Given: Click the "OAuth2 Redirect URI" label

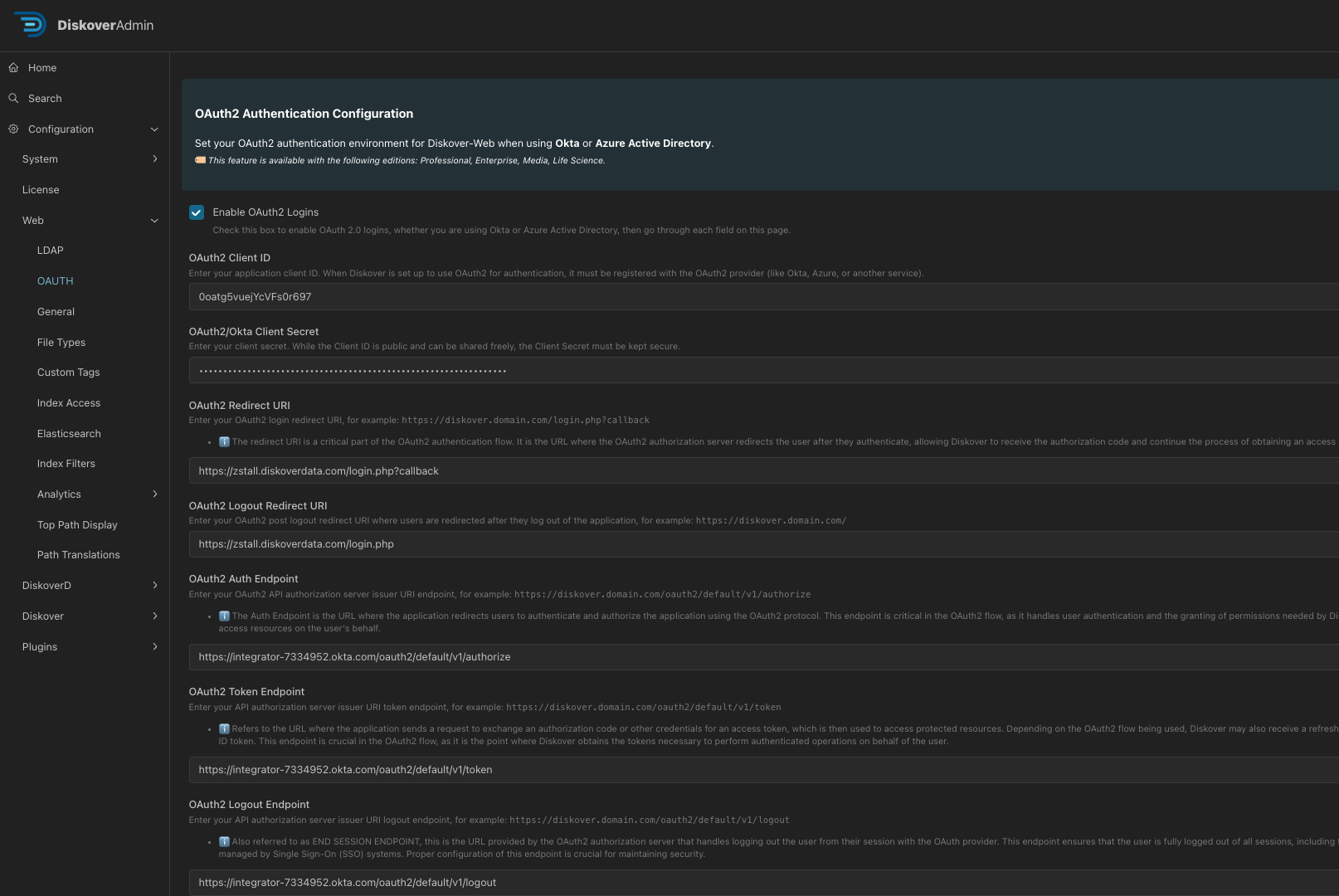Looking at the screenshot, I should (240, 406).
